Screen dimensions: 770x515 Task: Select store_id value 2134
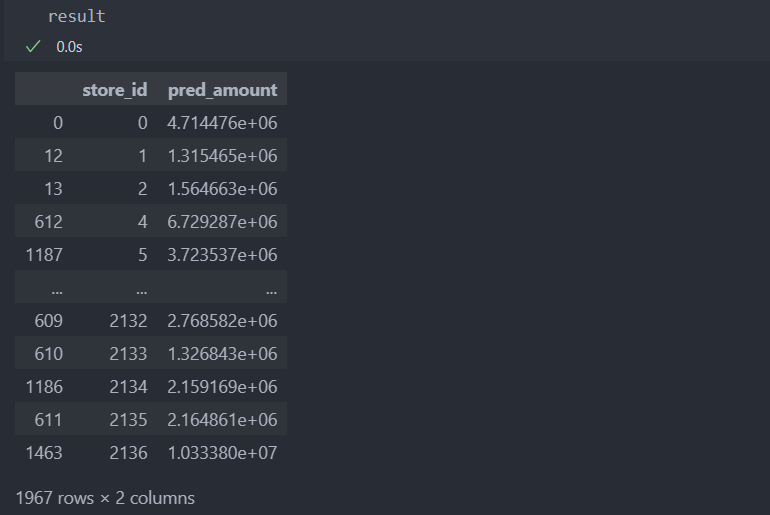click(128, 387)
